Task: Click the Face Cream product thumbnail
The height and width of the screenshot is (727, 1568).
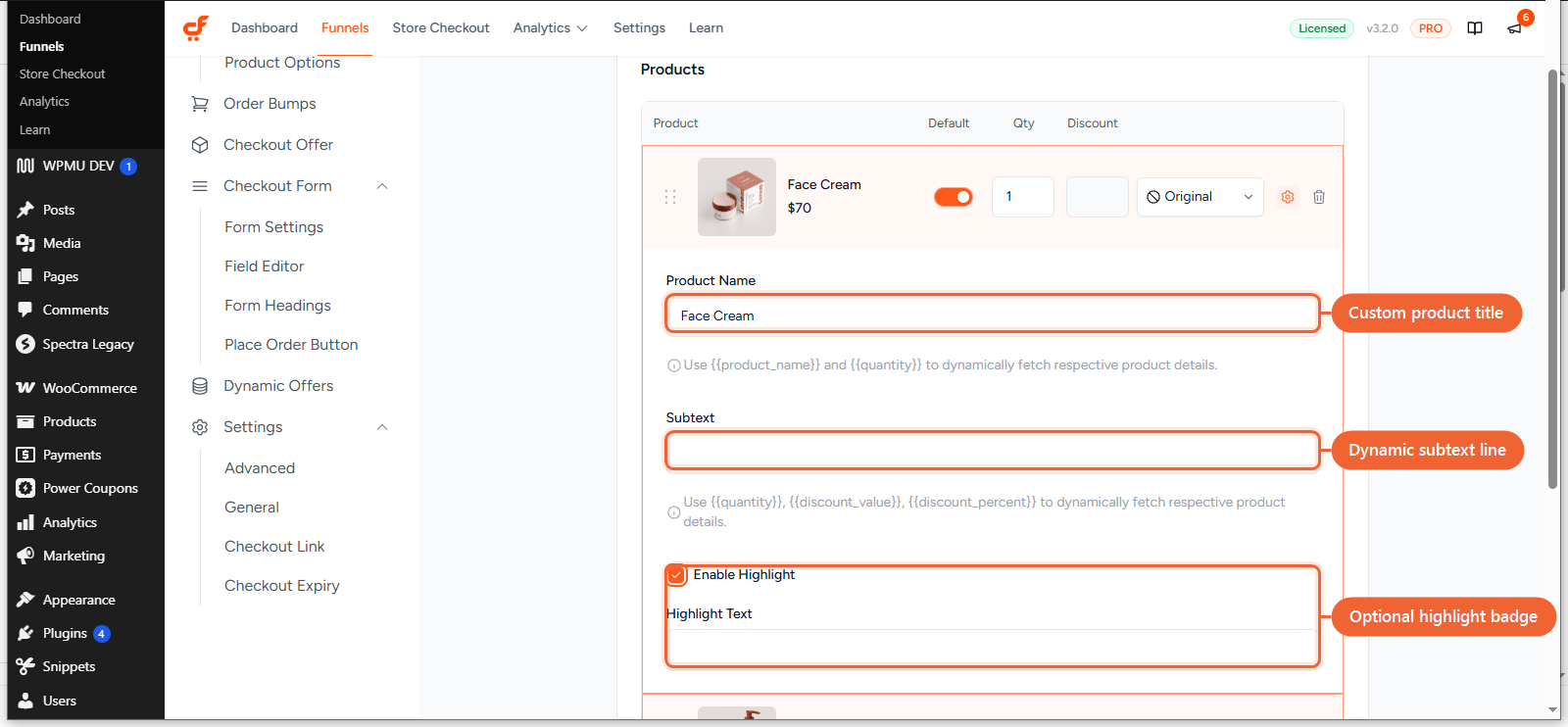Action: pos(737,197)
